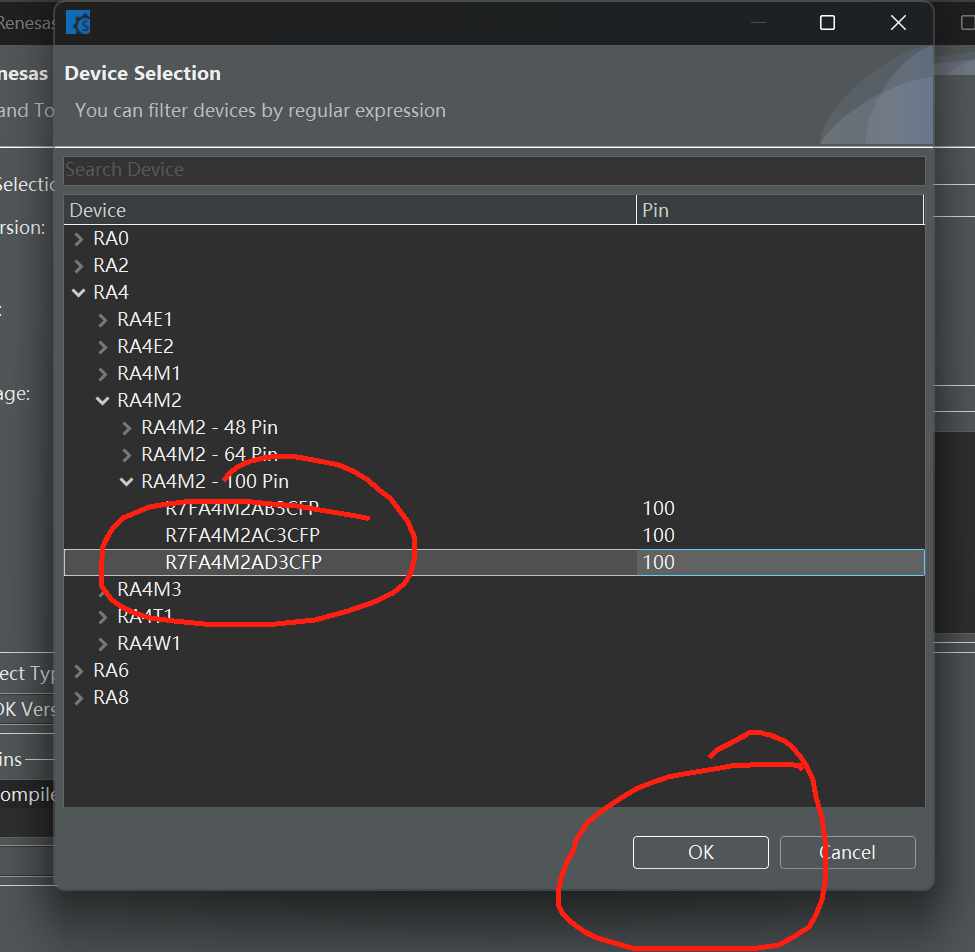975x952 pixels.
Task: Confirm selection with OK button
Action: 701,853
